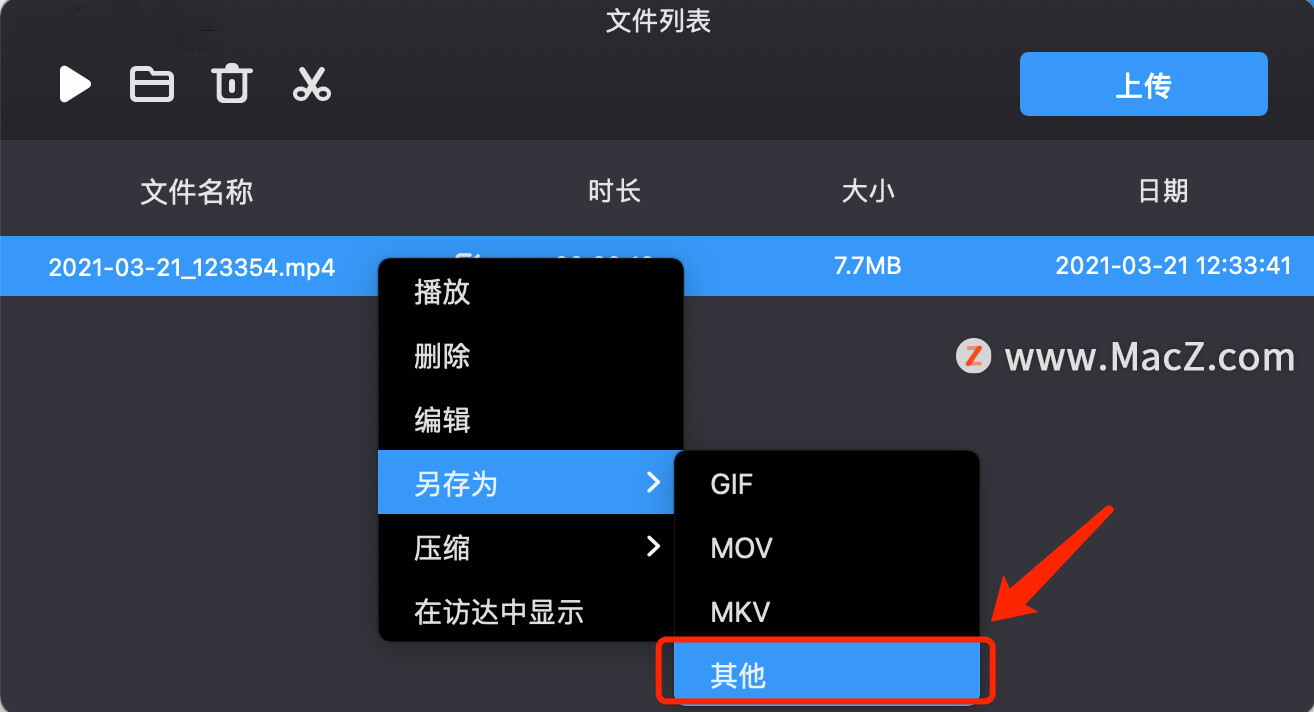
Task: Click the 大小 column header
Action: coord(868,192)
